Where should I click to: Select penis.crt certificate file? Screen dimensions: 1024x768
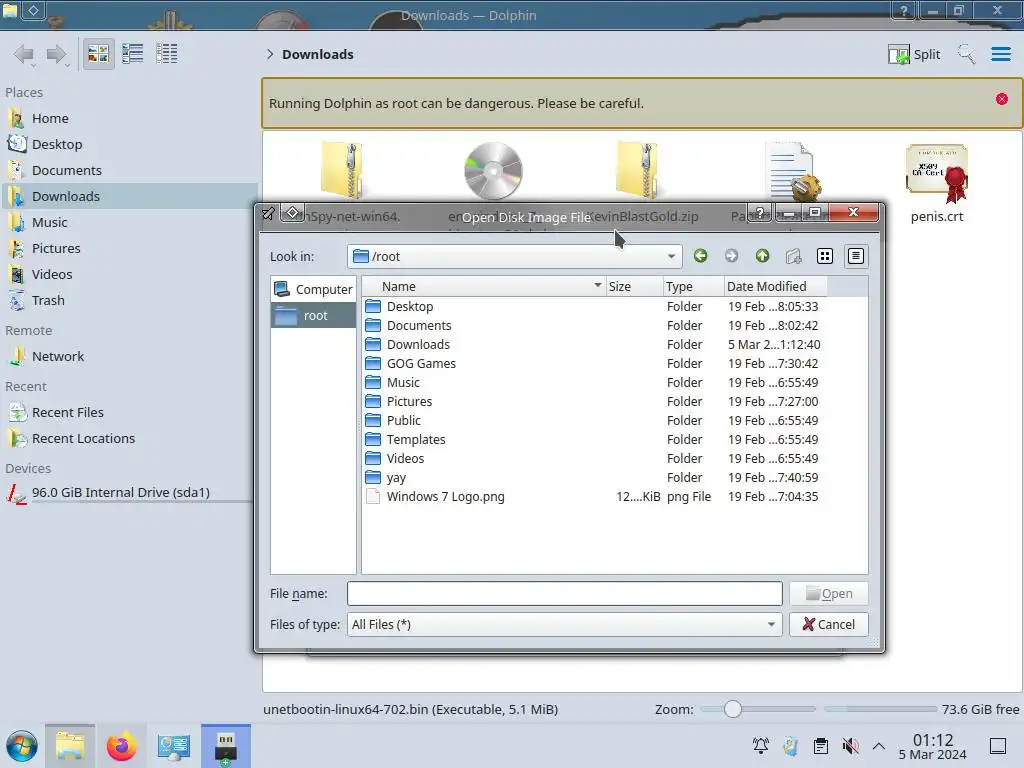click(936, 184)
